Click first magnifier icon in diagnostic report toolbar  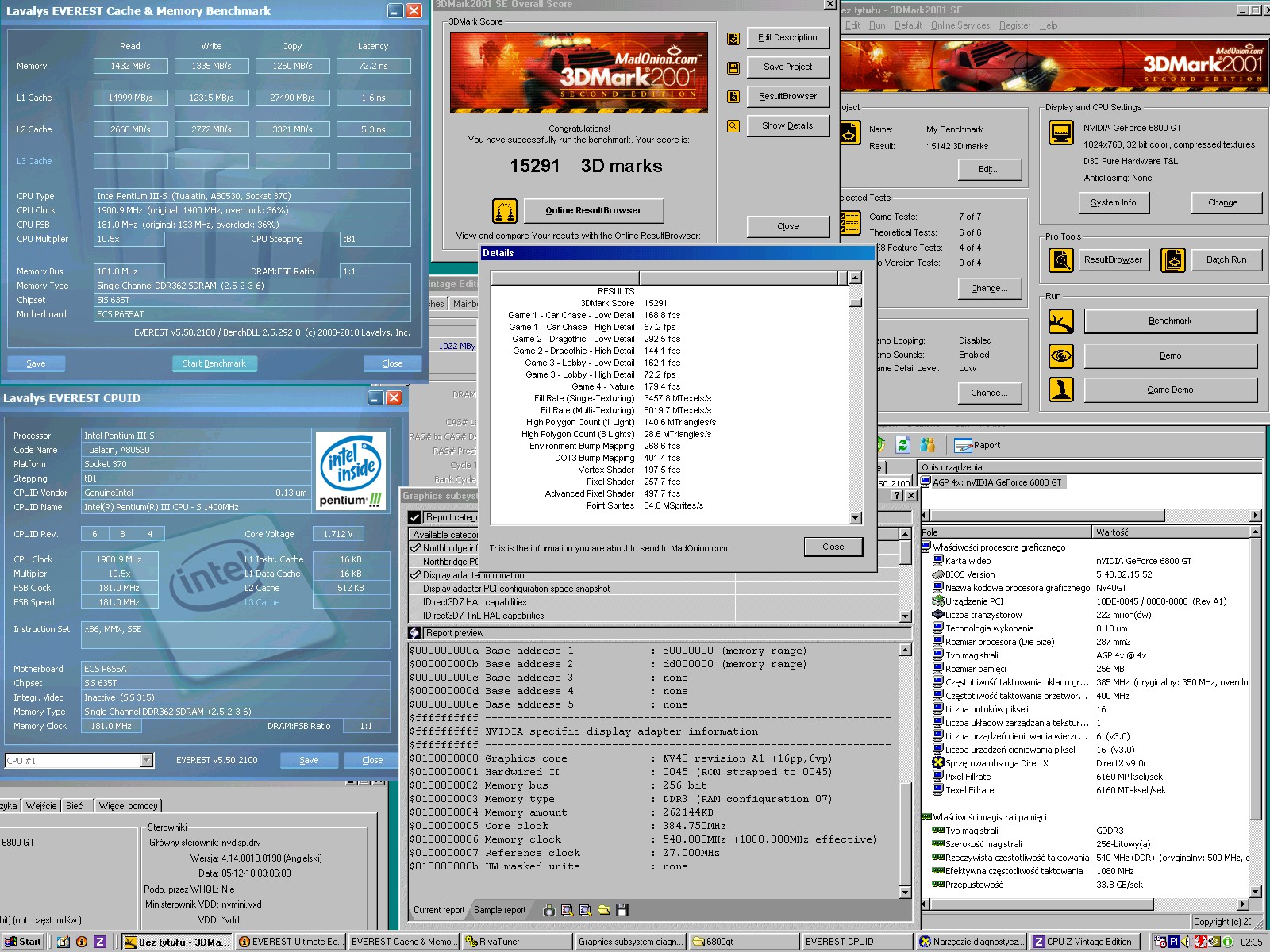click(567, 910)
